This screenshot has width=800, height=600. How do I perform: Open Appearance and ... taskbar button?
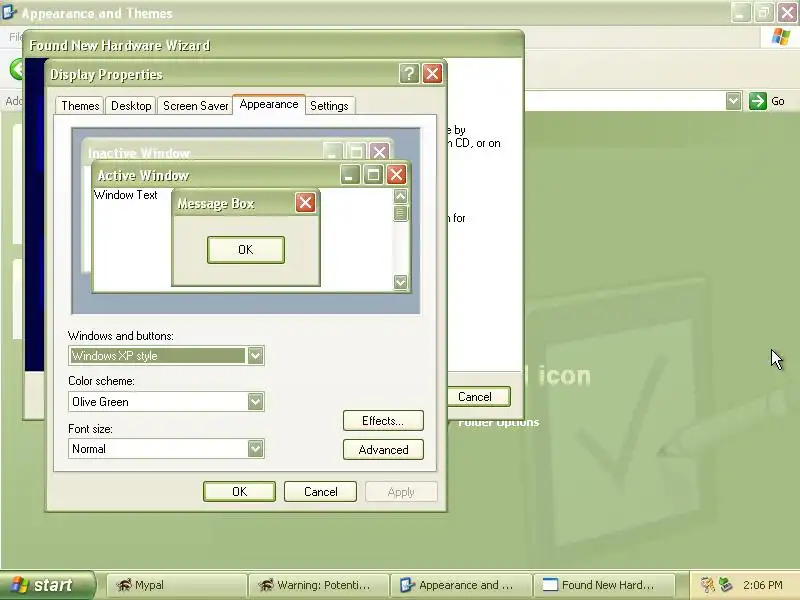(x=461, y=585)
